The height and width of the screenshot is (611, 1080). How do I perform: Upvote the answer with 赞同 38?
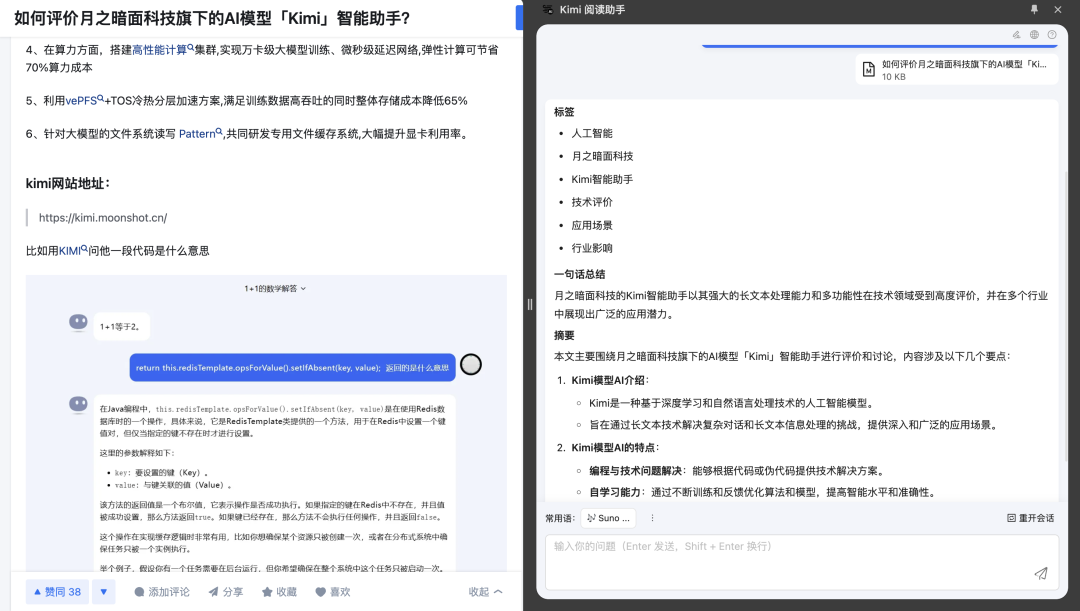[x=57, y=592]
